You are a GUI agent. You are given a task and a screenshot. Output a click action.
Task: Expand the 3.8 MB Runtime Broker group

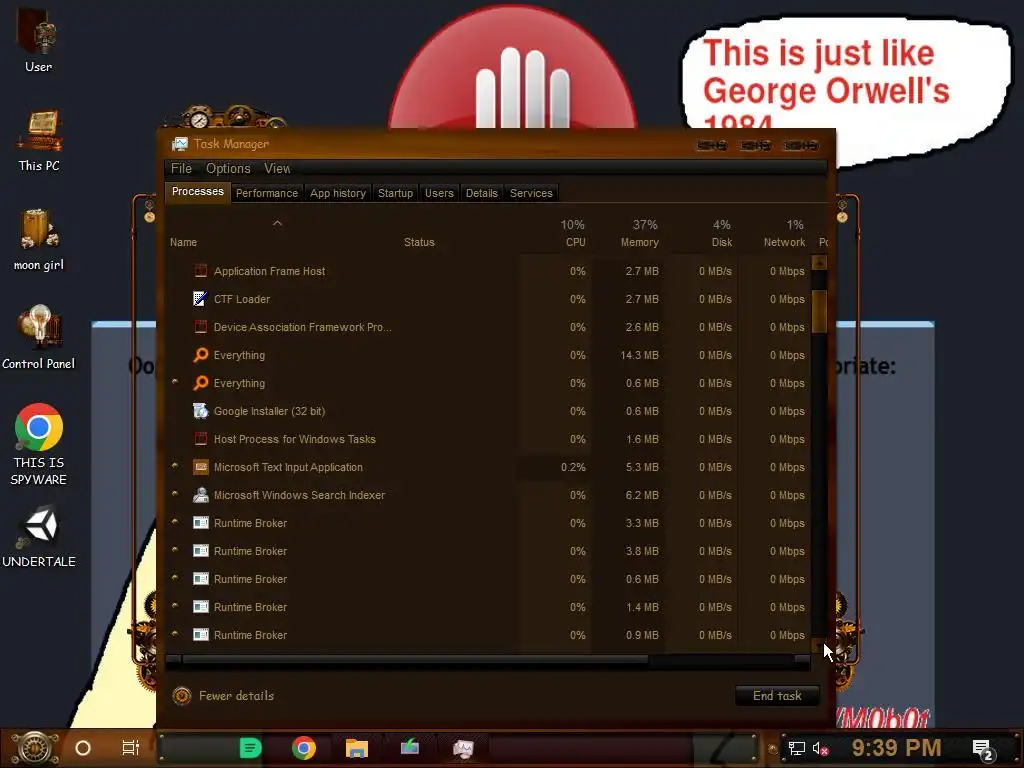(x=175, y=550)
